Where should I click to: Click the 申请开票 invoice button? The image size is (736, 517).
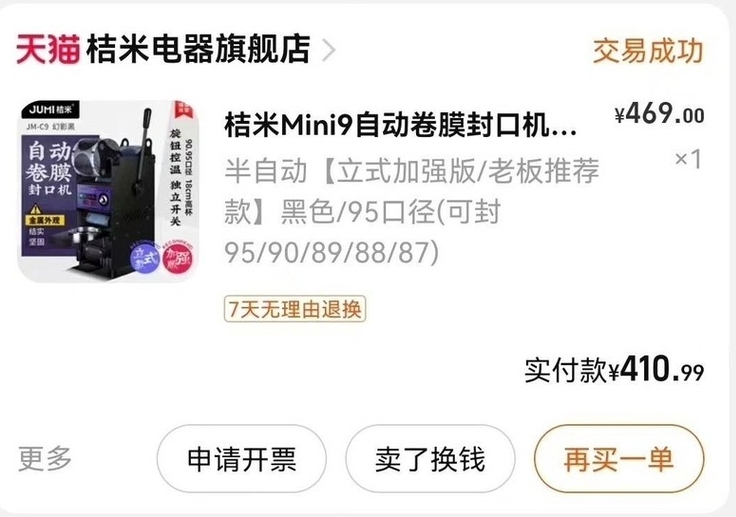click(x=241, y=459)
